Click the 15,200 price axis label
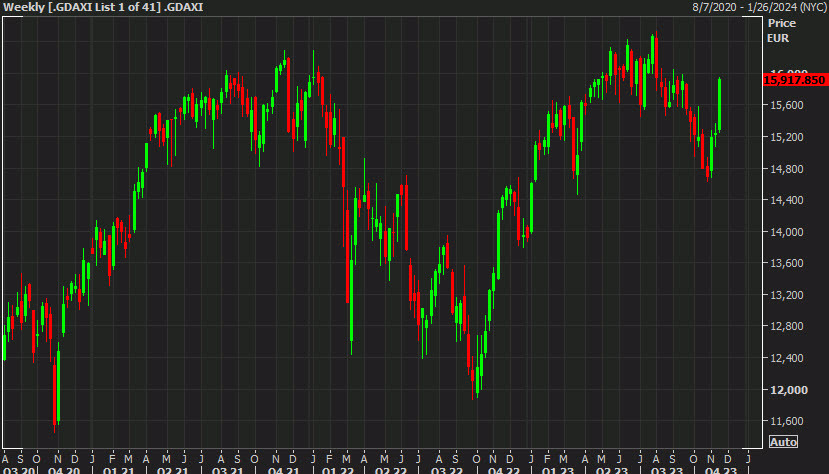The height and width of the screenshot is (474, 829). coord(787,137)
